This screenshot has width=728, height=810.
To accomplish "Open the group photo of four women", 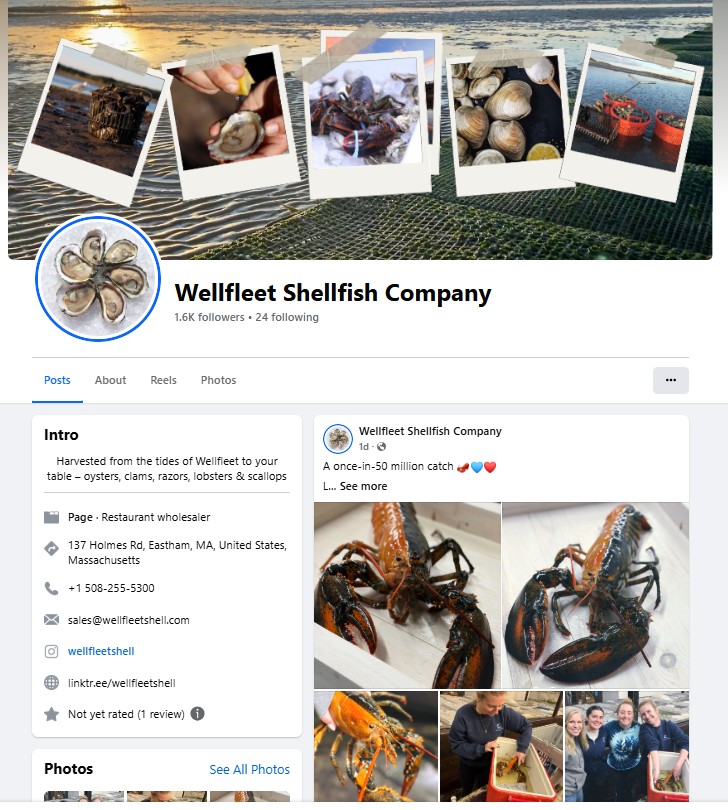I will point(627,746).
